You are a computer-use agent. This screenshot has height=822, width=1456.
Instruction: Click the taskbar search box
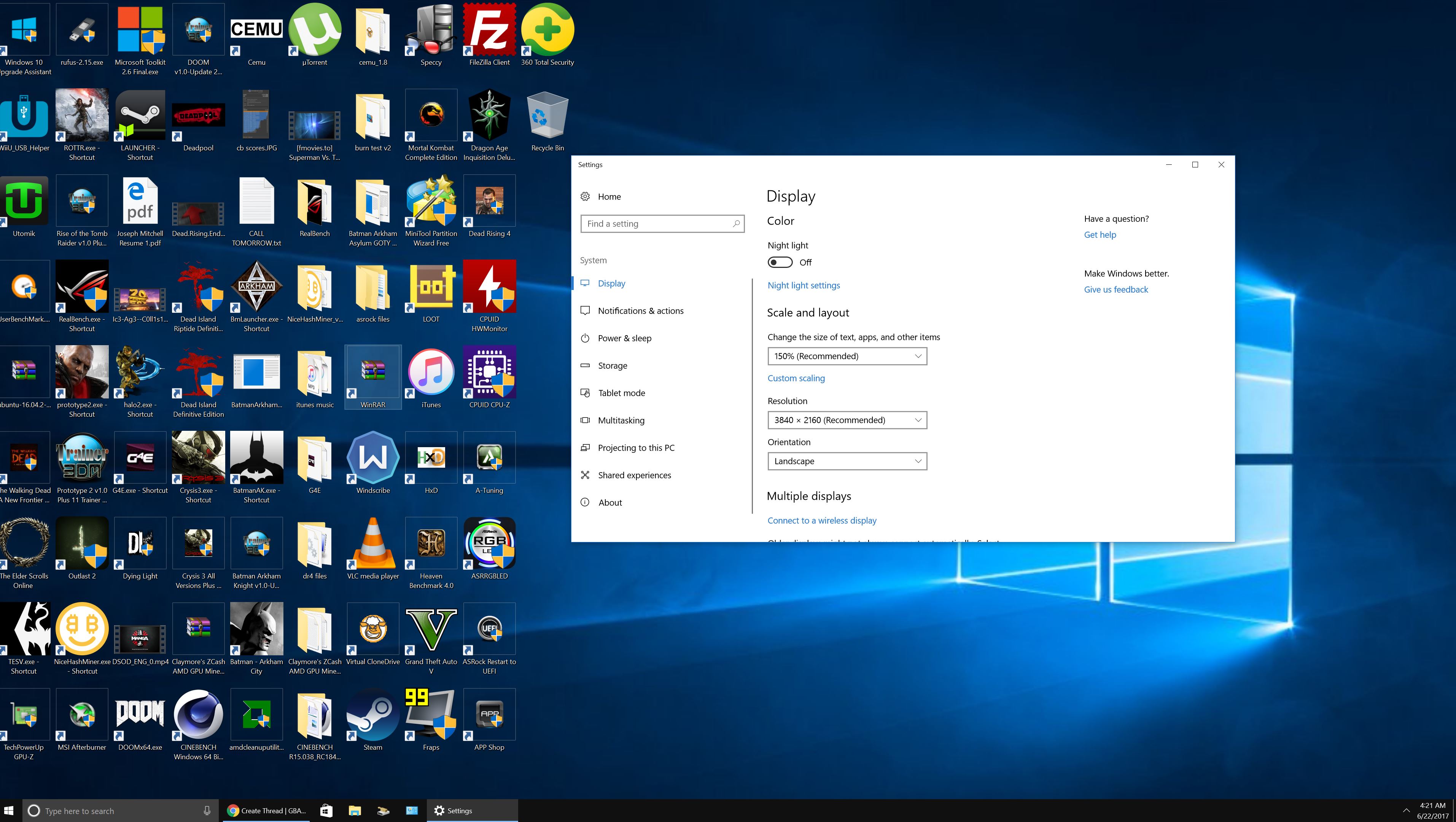click(121, 811)
